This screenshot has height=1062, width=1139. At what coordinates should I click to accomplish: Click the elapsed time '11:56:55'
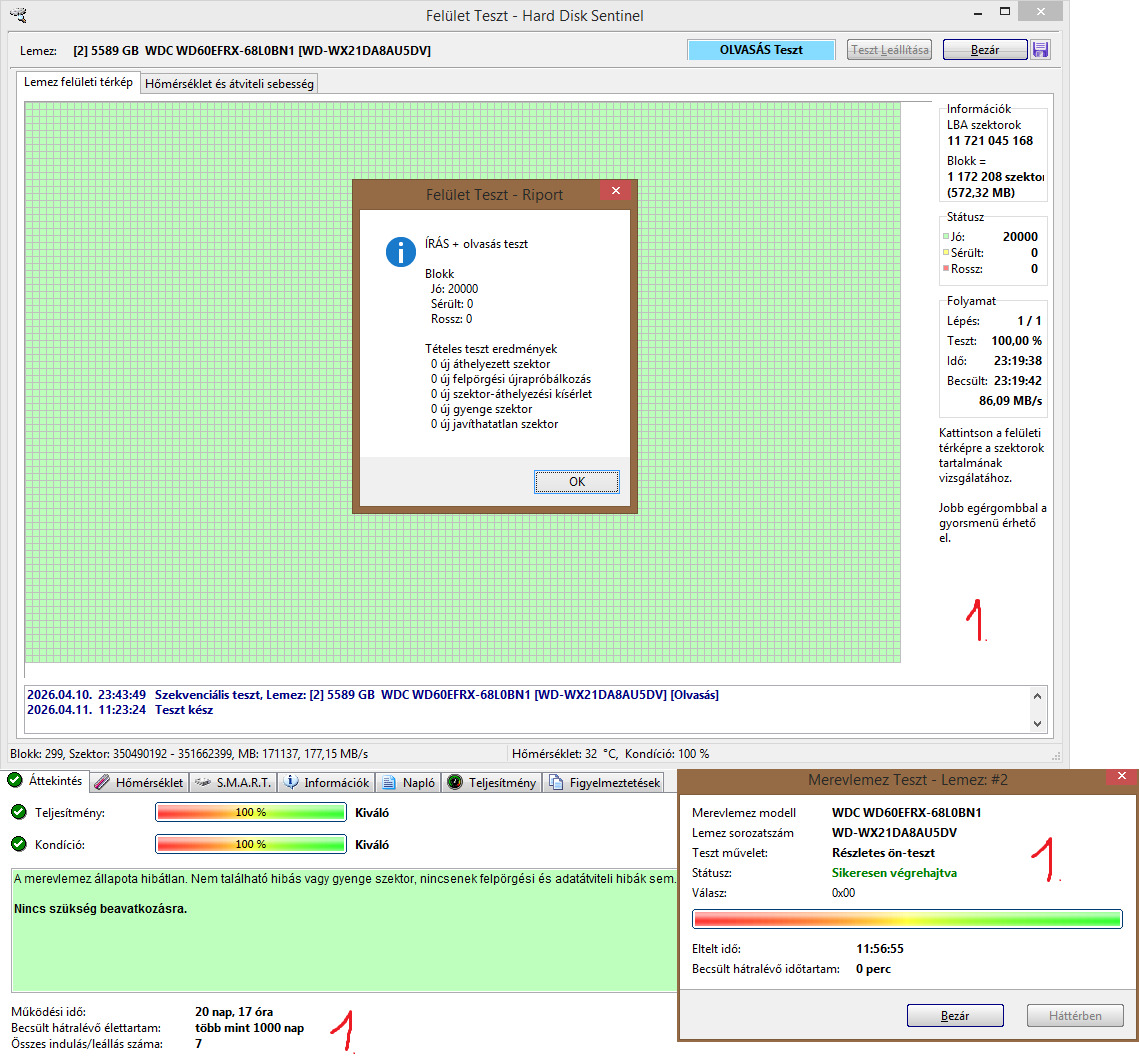880,948
